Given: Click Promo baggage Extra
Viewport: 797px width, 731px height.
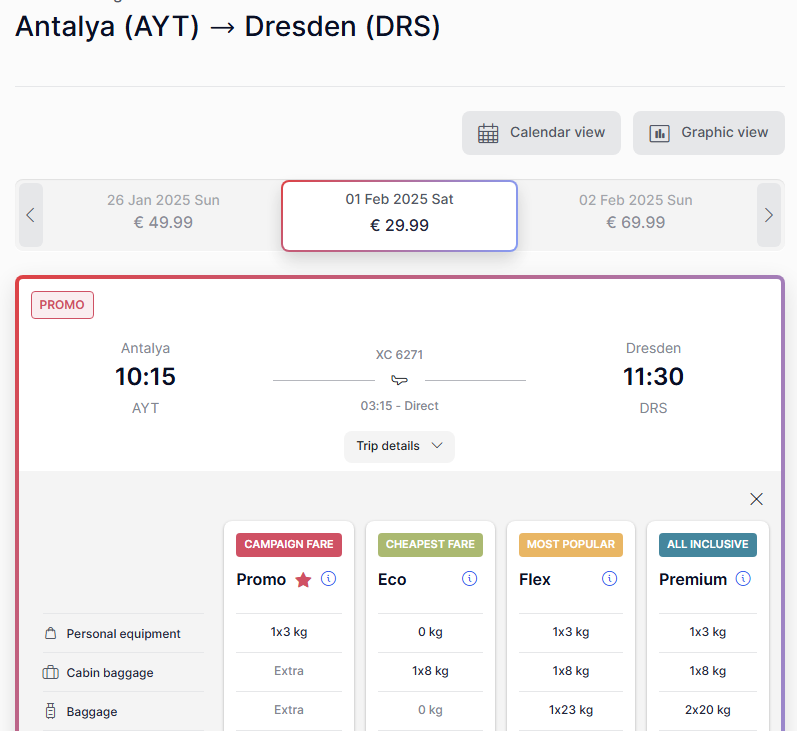Looking at the screenshot, I should tap(289, 710).
